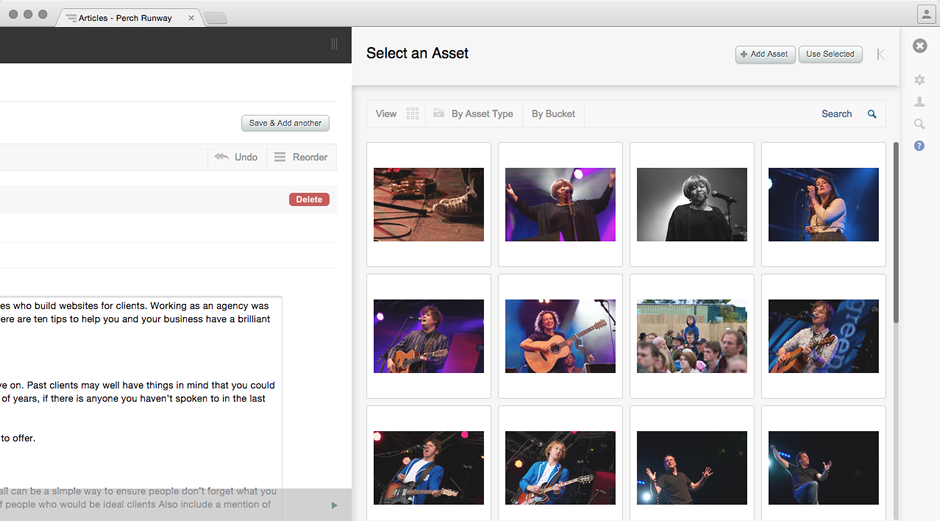
Task: Click the Reorder button
Action: click(301, 157)
